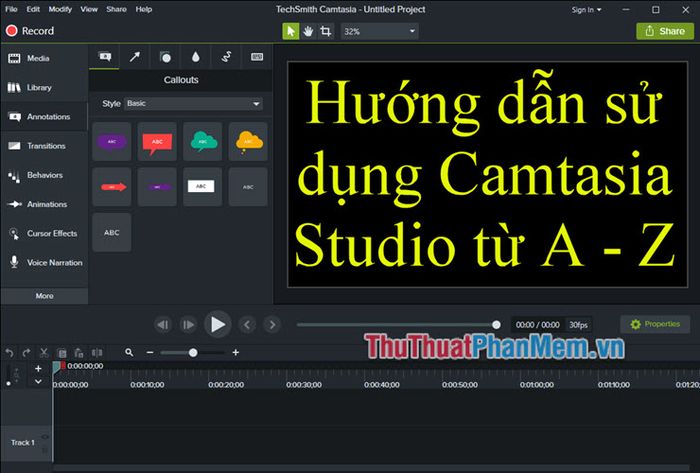Click the Redo icon in timeline toolbar
The width and height of the screenshot is (700, 473).
[x=26, y=353]
